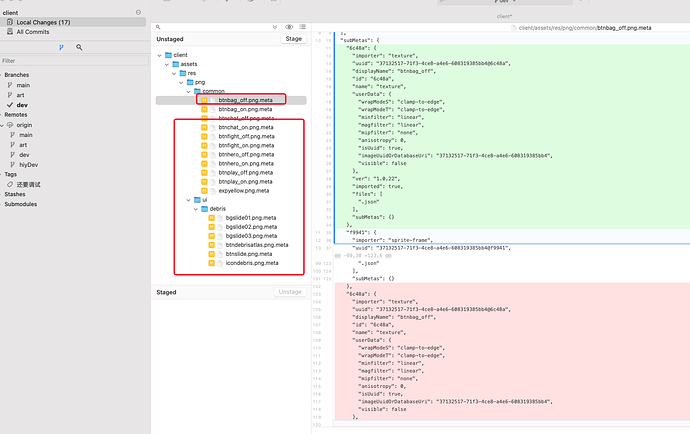Select file btnchat_on.png.meta
Viewport: 690px width, 434px height.
[246, 127]
